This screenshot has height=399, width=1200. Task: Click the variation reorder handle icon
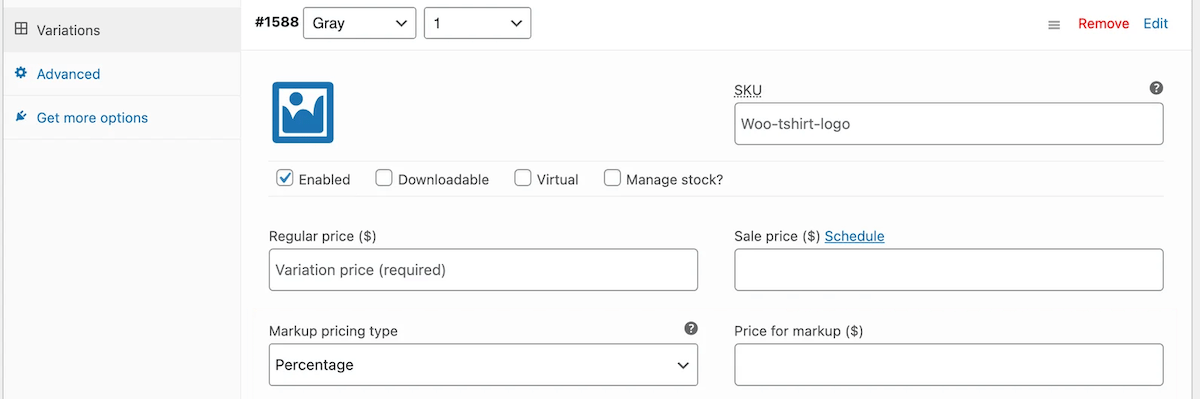click(1053, 25)
